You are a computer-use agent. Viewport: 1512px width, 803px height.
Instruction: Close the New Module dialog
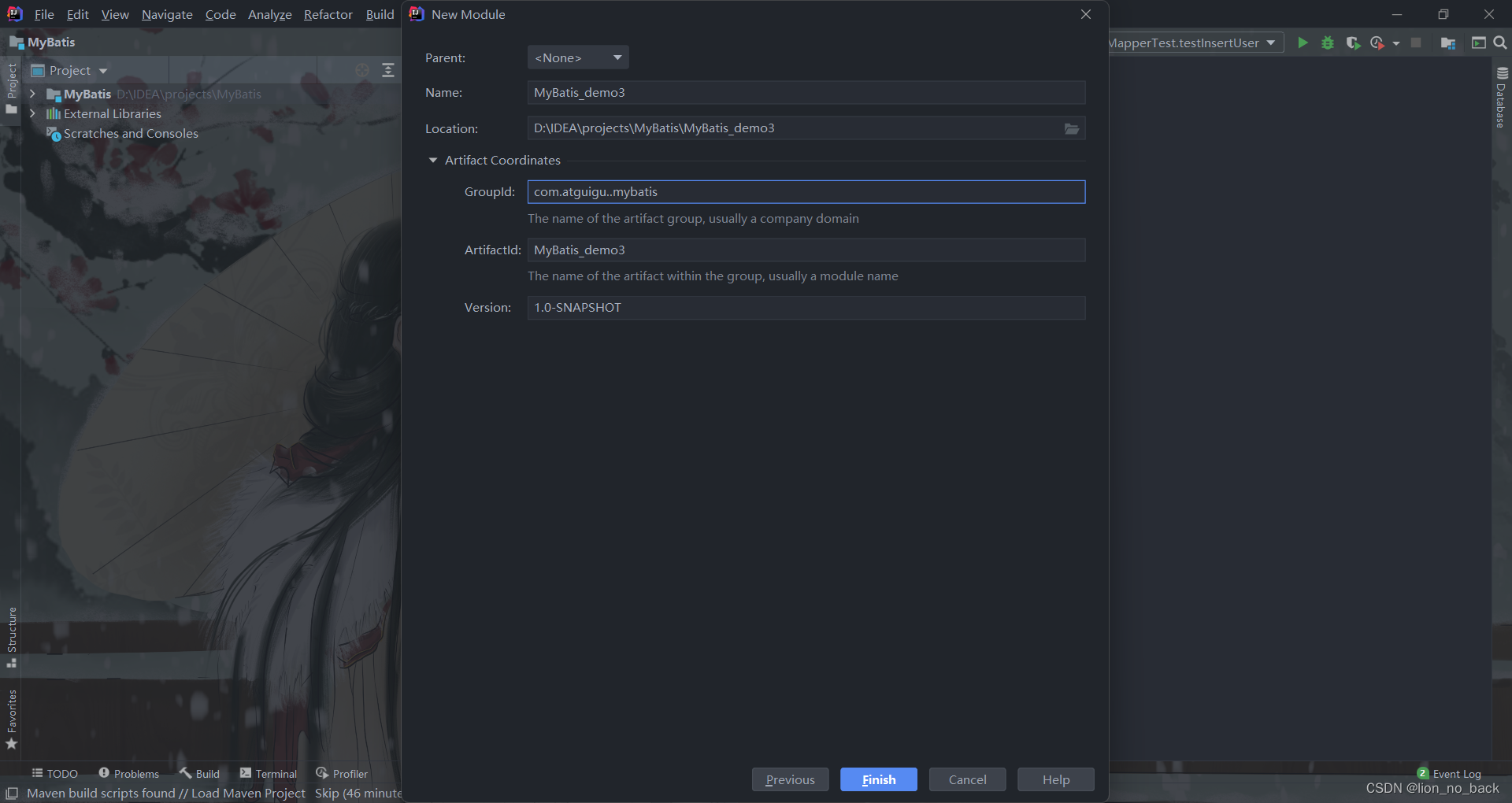tap(1086, 14)
